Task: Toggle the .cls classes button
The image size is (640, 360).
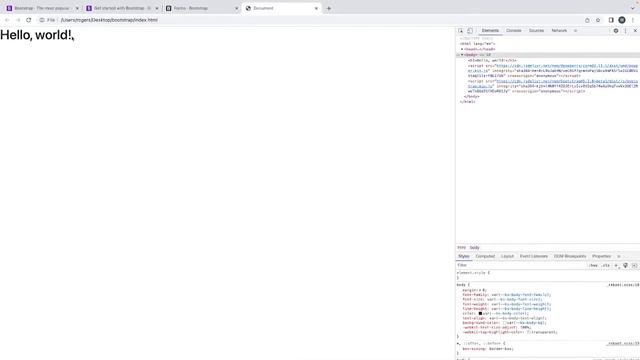Action: tap(606, 265)
